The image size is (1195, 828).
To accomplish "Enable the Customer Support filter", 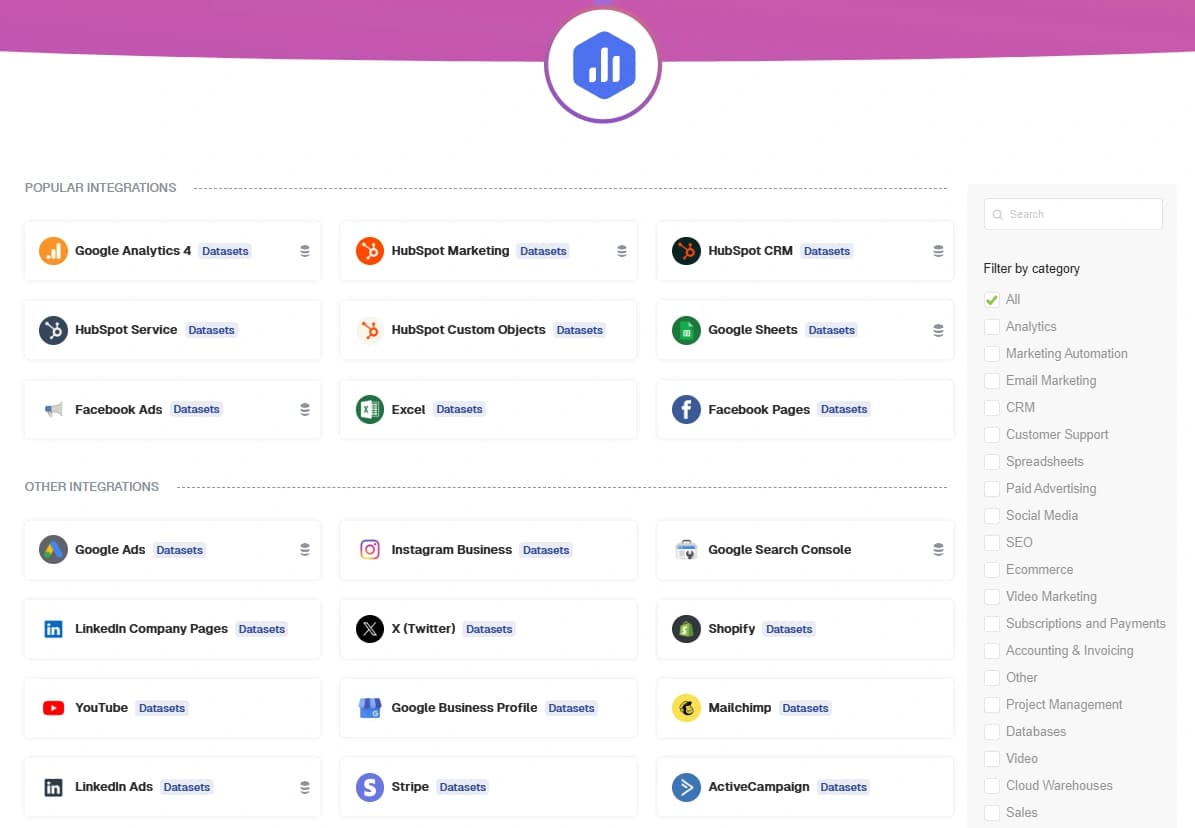I will pos(992,435).
